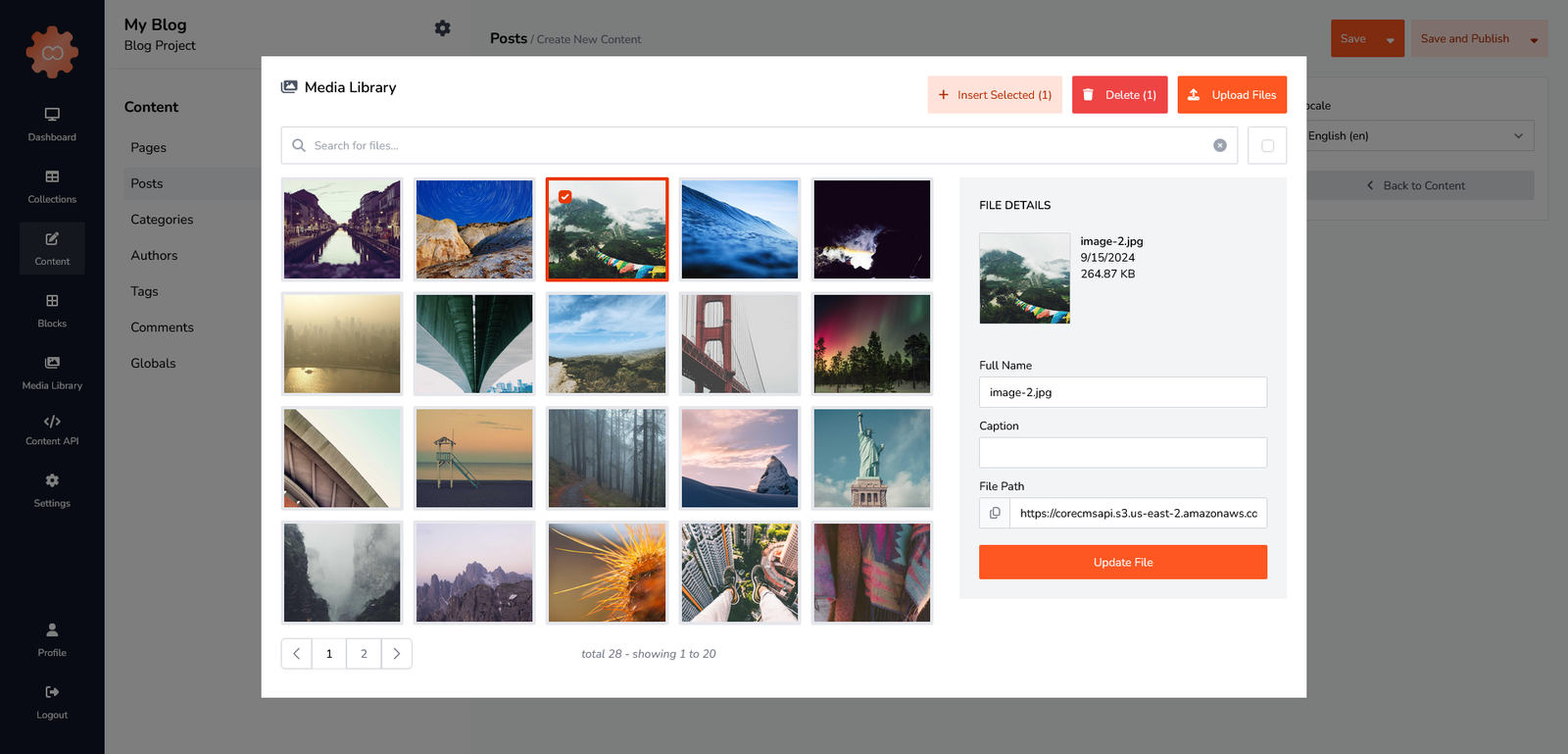Select the Statue of Liberty thumbnail
Image resolution: width=1568 pixels, height=754 pixels.
coord(871,458)
